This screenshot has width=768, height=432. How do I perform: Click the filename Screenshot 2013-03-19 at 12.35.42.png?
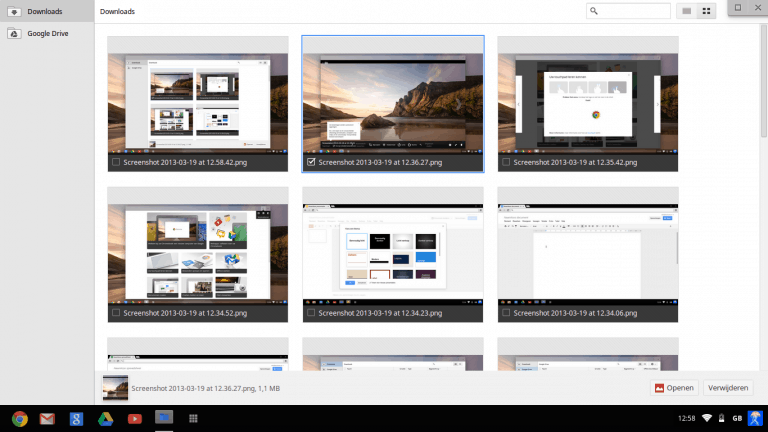[575, 162]
